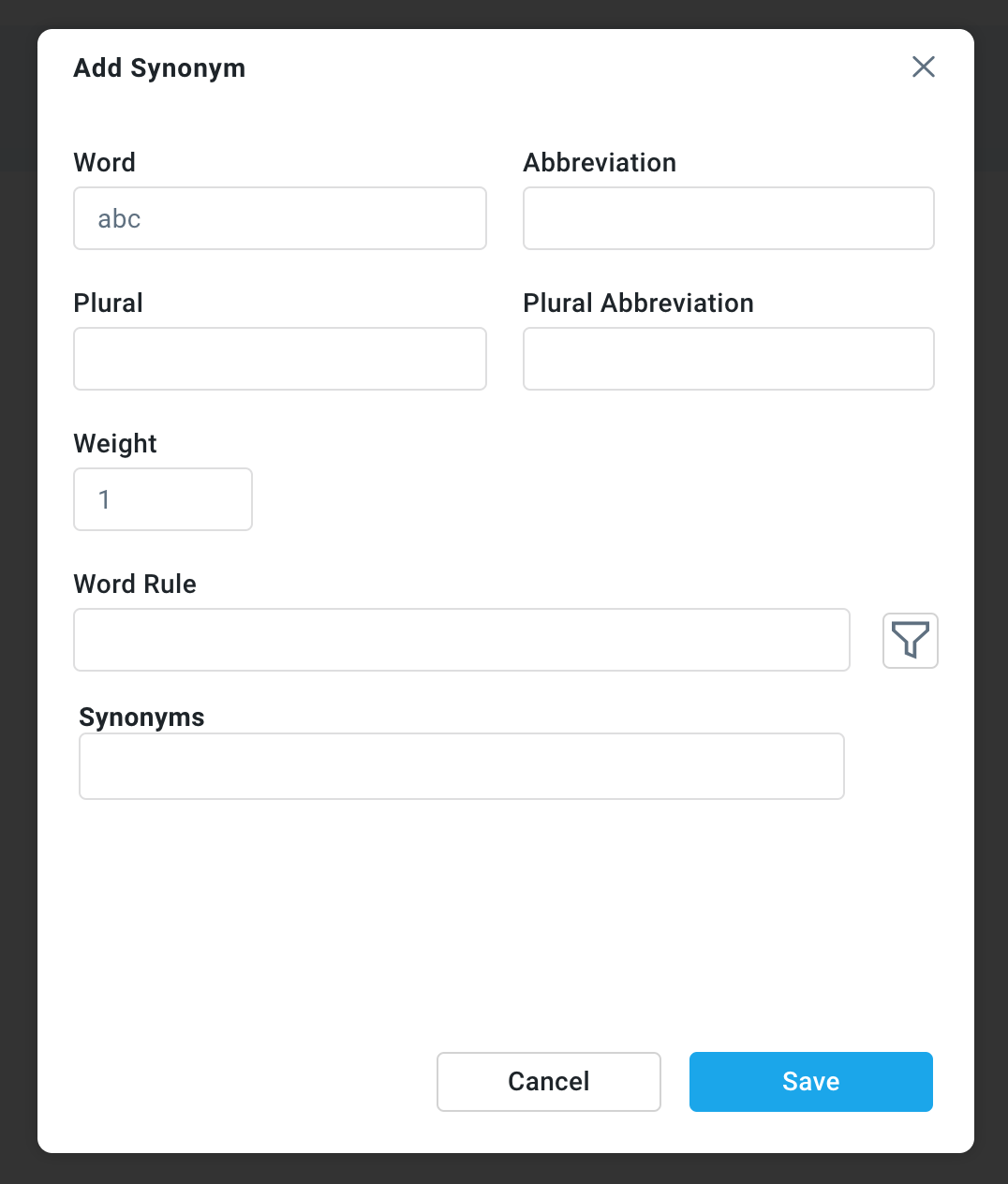The image size is (1008, 1184).
Task: Click the "Synonyms" label text
Action: pos(141,718)
